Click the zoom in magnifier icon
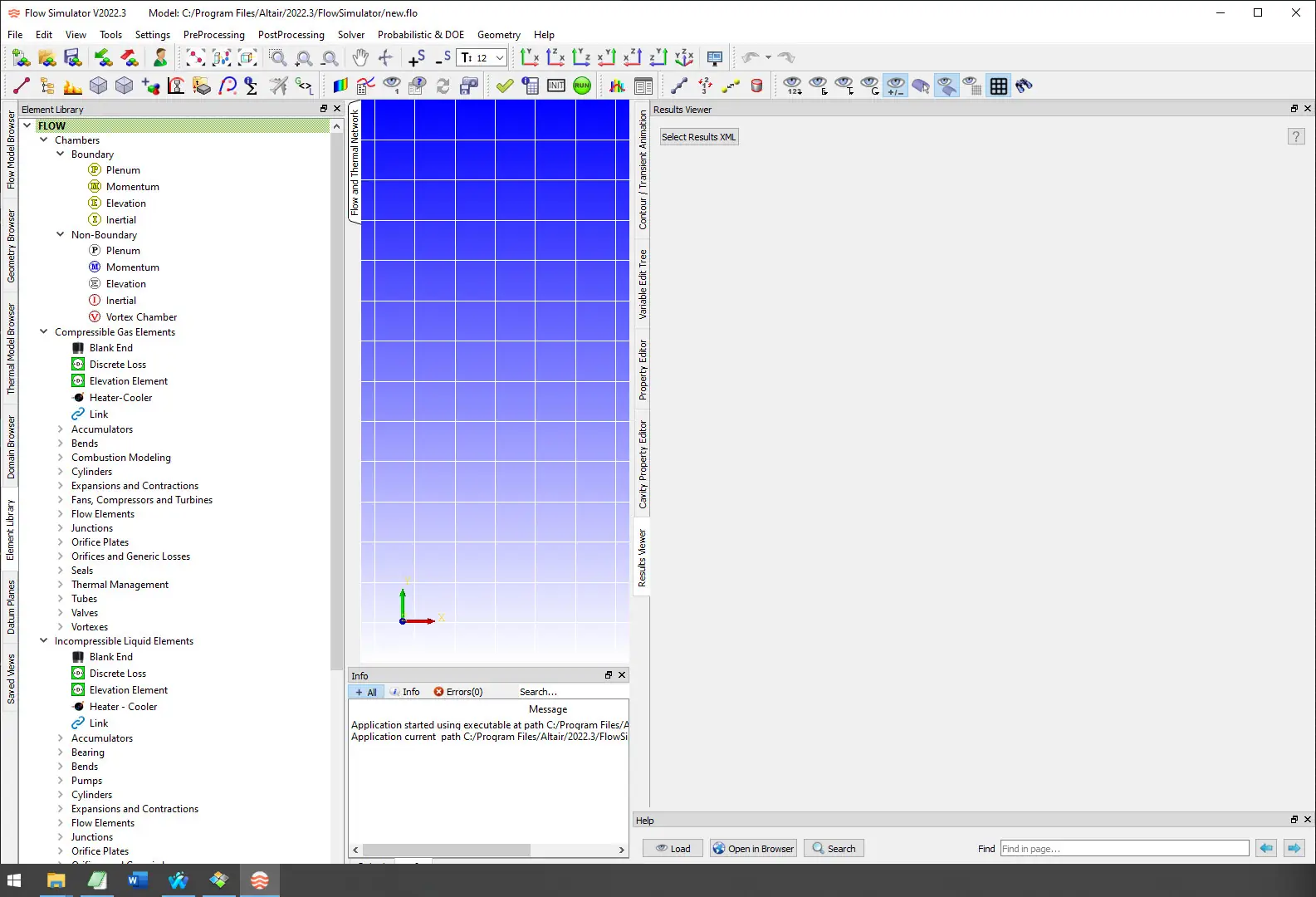This screenshot has height=897, width=1316. coord(304,57)
